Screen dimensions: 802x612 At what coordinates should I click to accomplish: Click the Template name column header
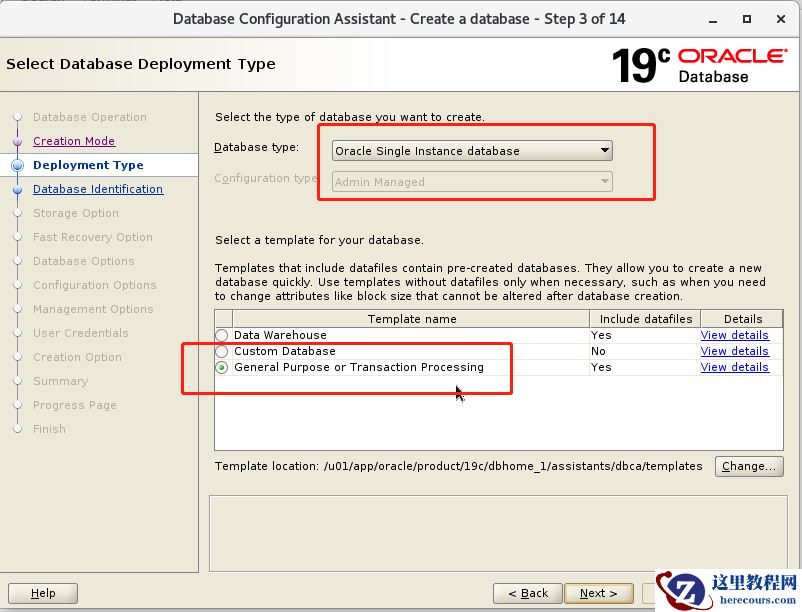(411, 319)
